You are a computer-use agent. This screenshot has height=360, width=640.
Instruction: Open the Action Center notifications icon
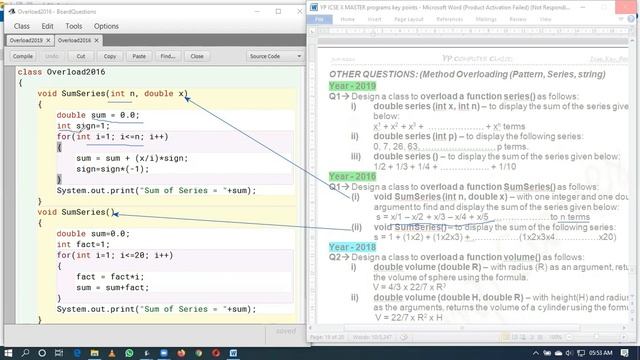[x=625, y=353]
